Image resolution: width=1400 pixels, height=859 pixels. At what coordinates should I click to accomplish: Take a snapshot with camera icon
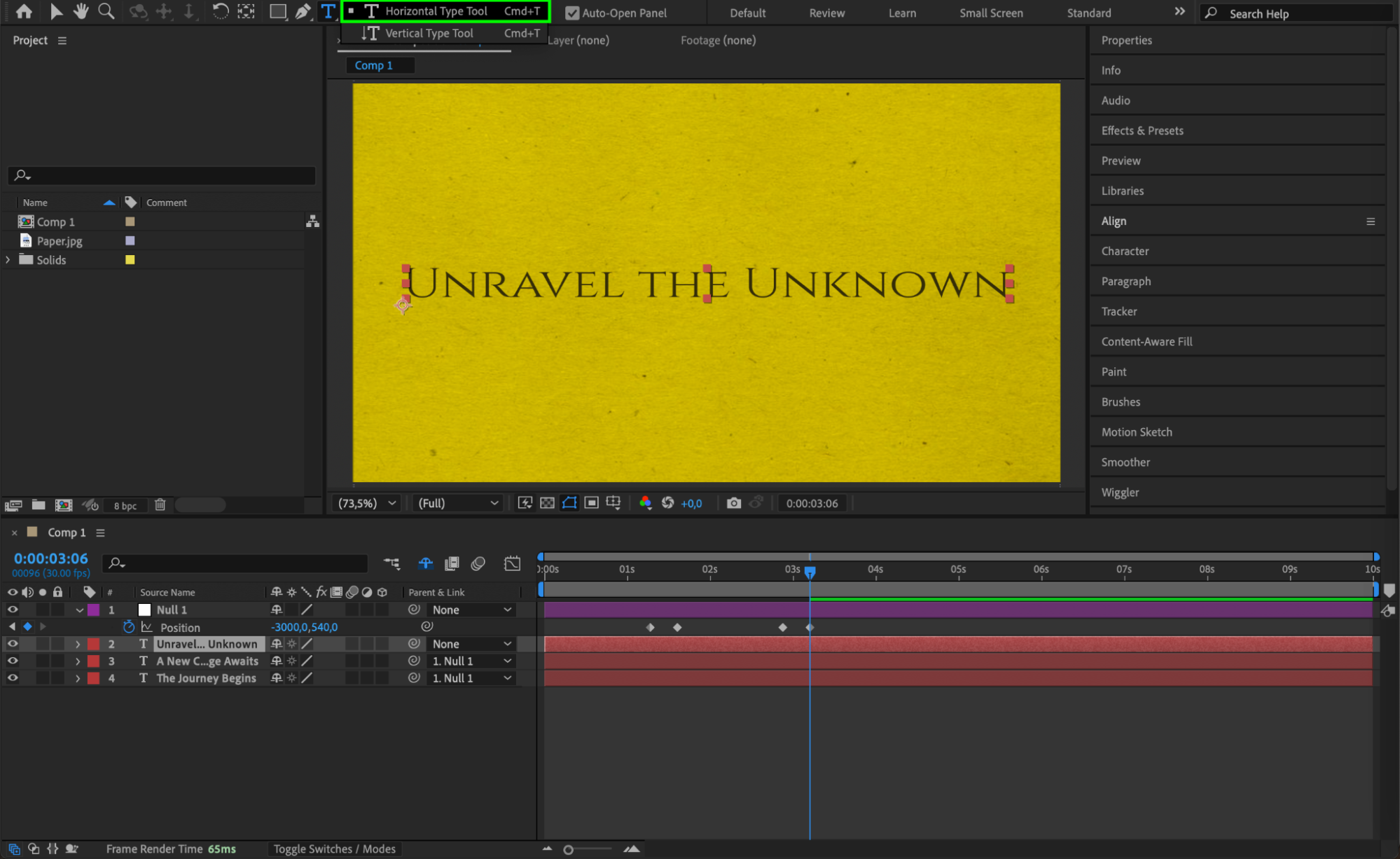pos(733,503)
